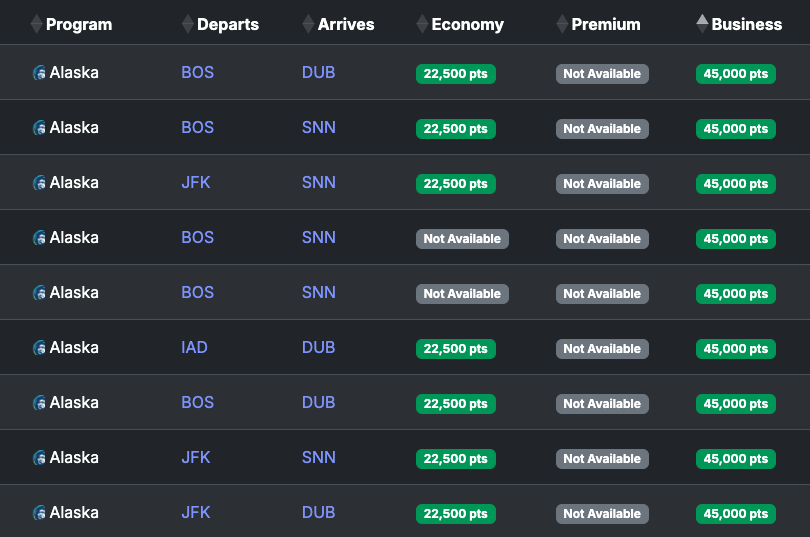Open DUB link in first BOS row
This screenshot has width=810, height=537.
[318, 72]
